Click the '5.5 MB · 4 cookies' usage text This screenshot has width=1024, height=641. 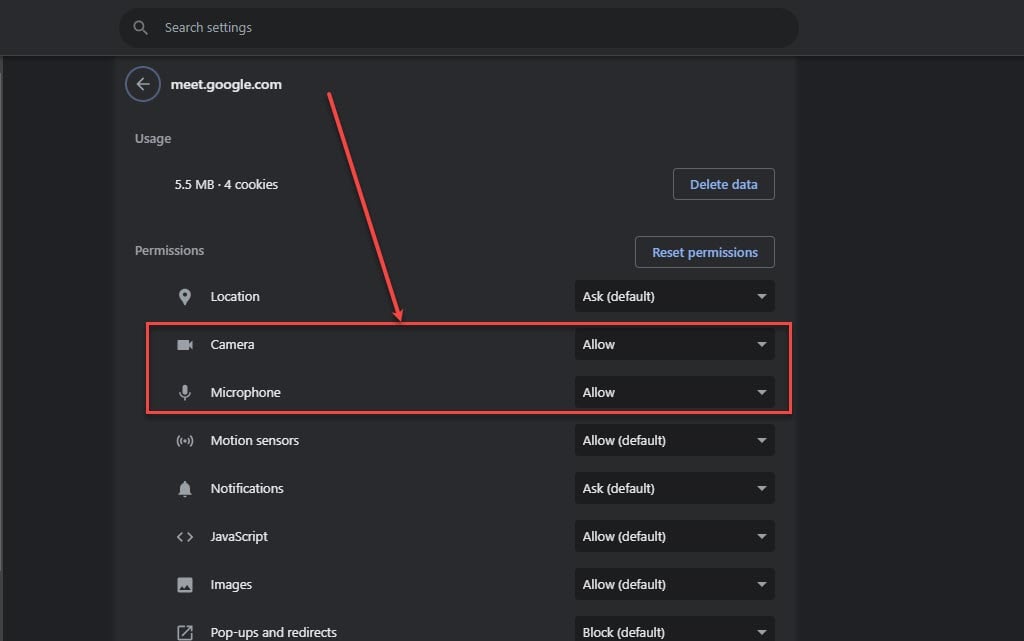(226, 185)
